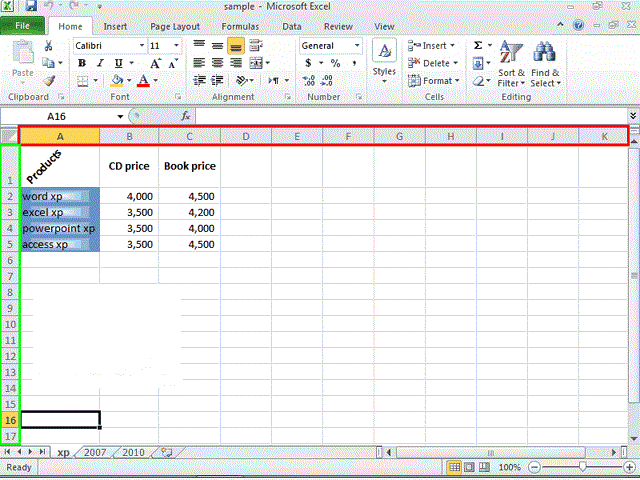
Task: Expand the Delete cells dropdown
Action: click(456, 63)
